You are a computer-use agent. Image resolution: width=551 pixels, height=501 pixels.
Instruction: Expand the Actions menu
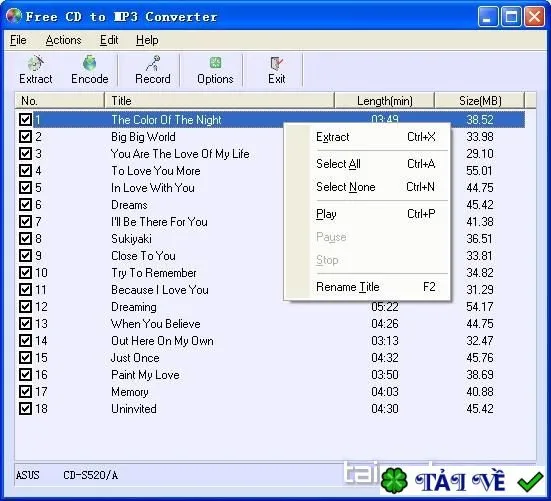(x=63, y=40)
